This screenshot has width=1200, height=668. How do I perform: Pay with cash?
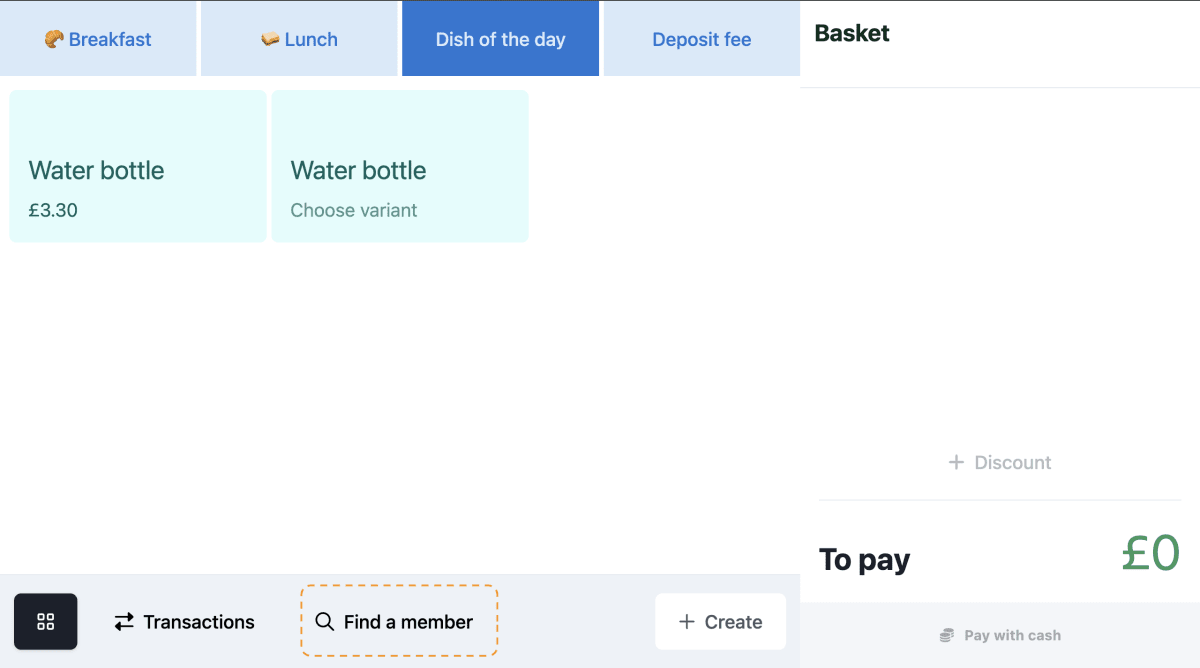point(1012,635)
